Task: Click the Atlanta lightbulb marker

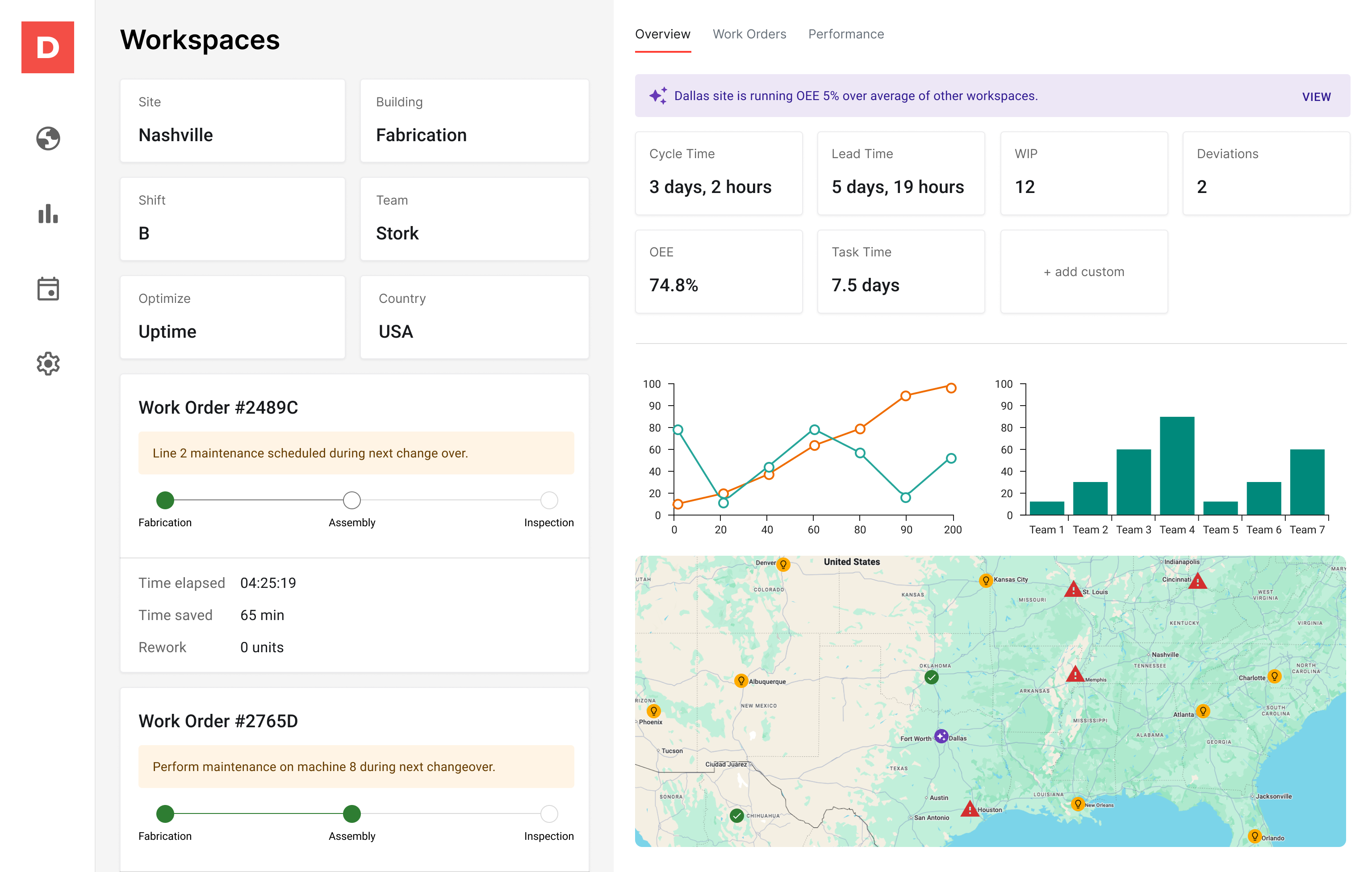Action: pyautogui.click(x=1203, y=711)
